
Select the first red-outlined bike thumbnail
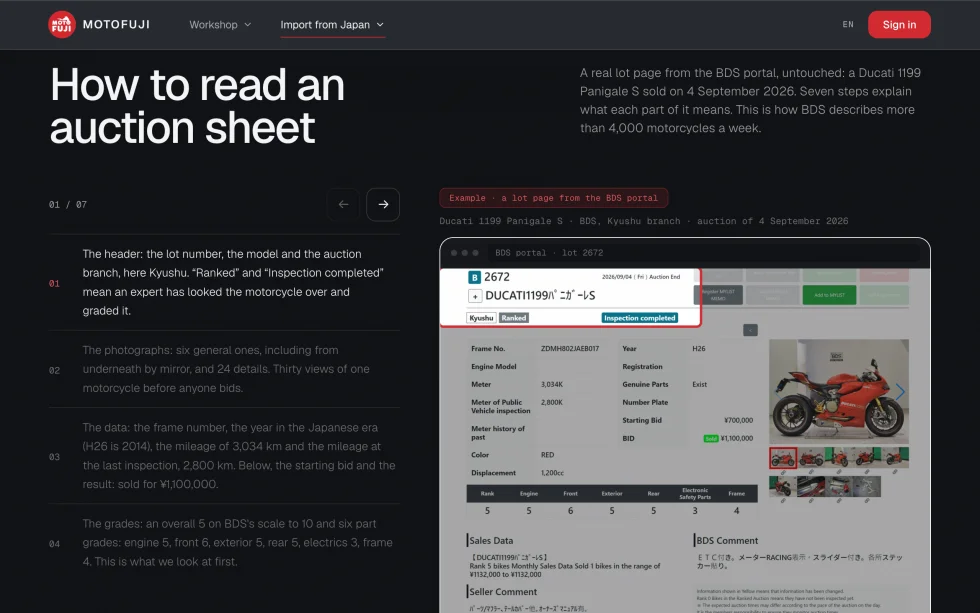(782, 458)
